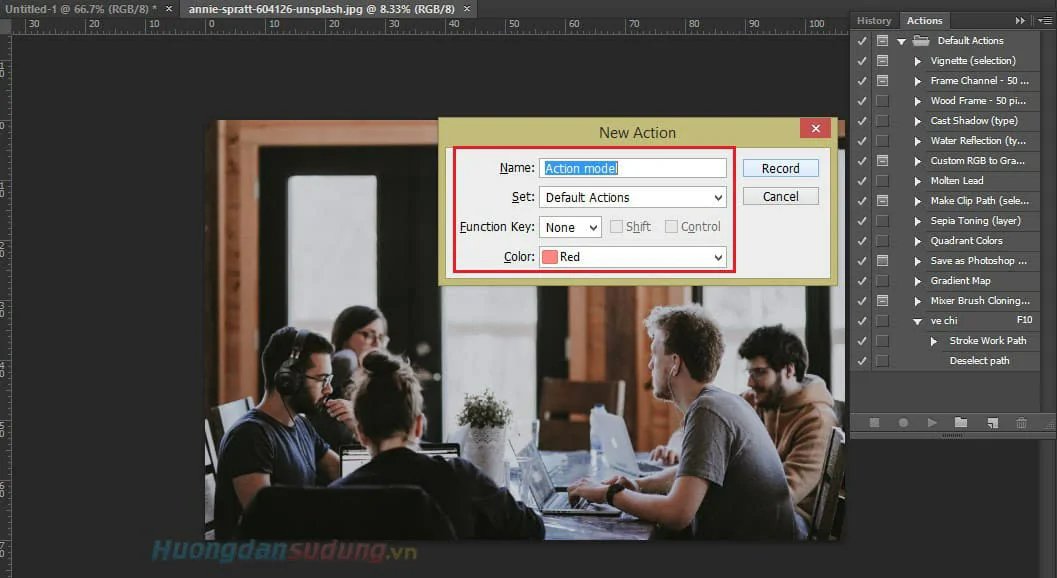
Task: Cancel the New Action dialog
Action: click(x=780, y=196)
